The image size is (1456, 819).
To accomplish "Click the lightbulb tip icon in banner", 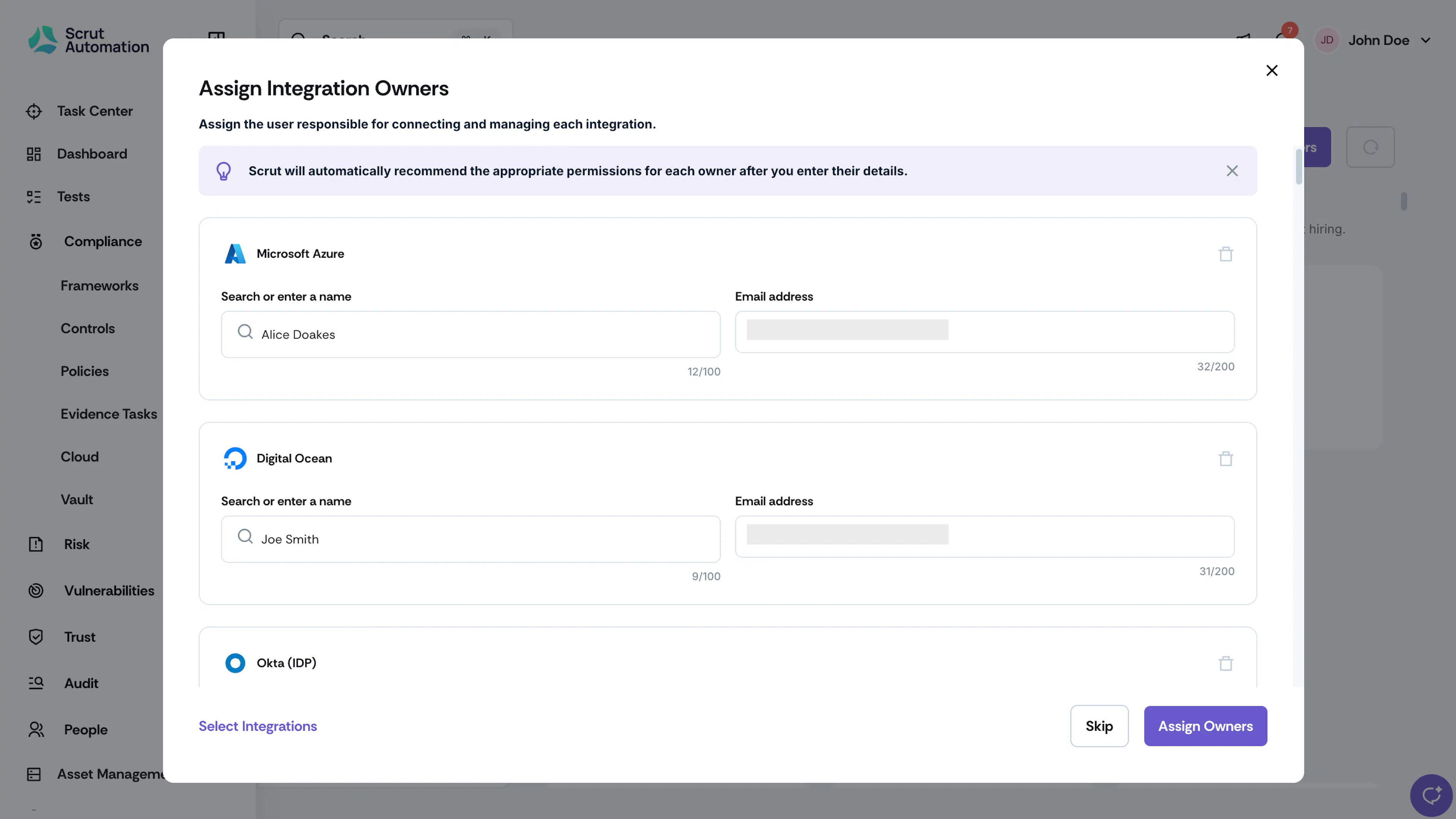I will (224, 171).
